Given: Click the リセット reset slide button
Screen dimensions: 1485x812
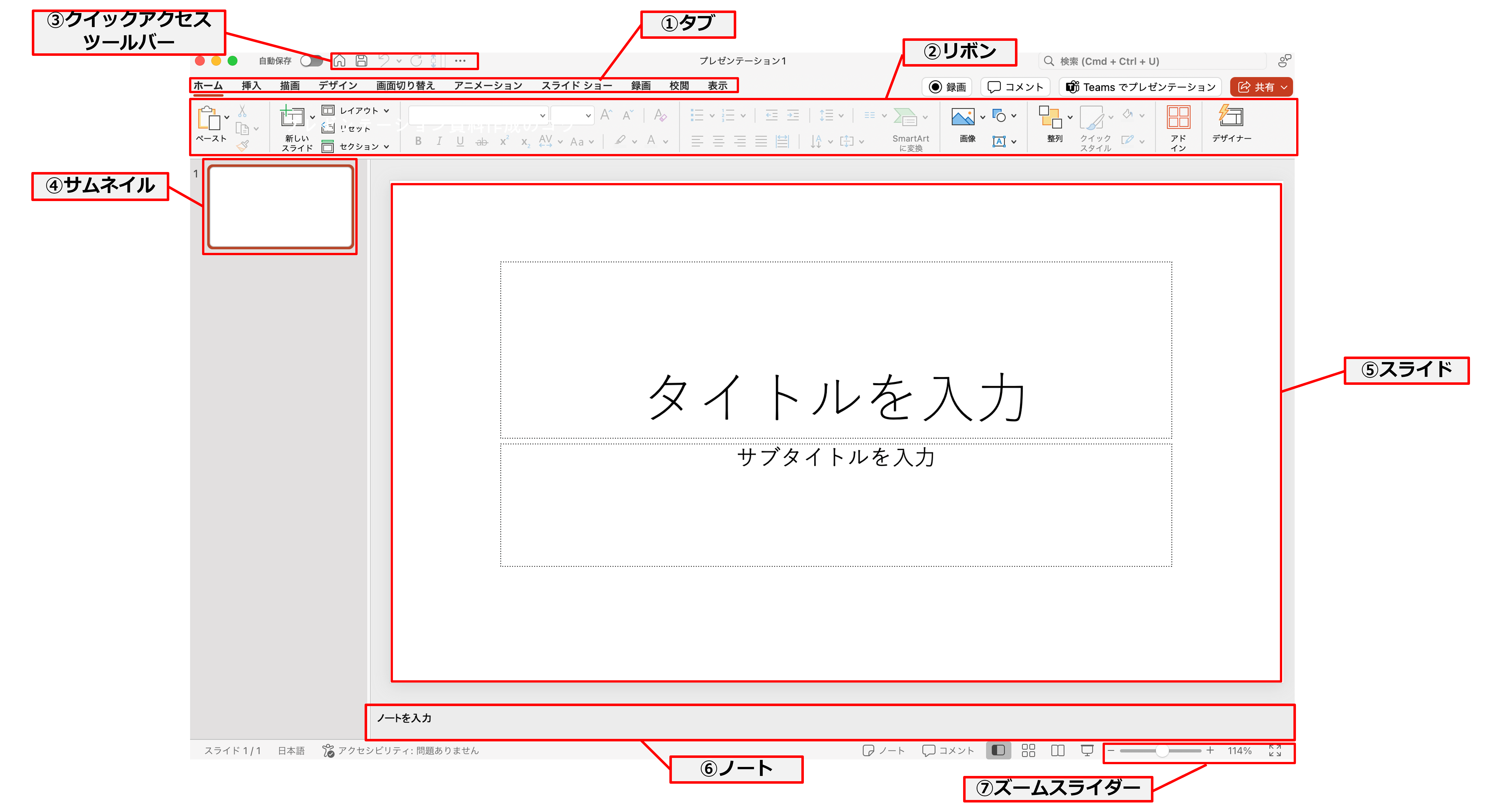Looking at the screenshot, I should (x=347, y=128).
